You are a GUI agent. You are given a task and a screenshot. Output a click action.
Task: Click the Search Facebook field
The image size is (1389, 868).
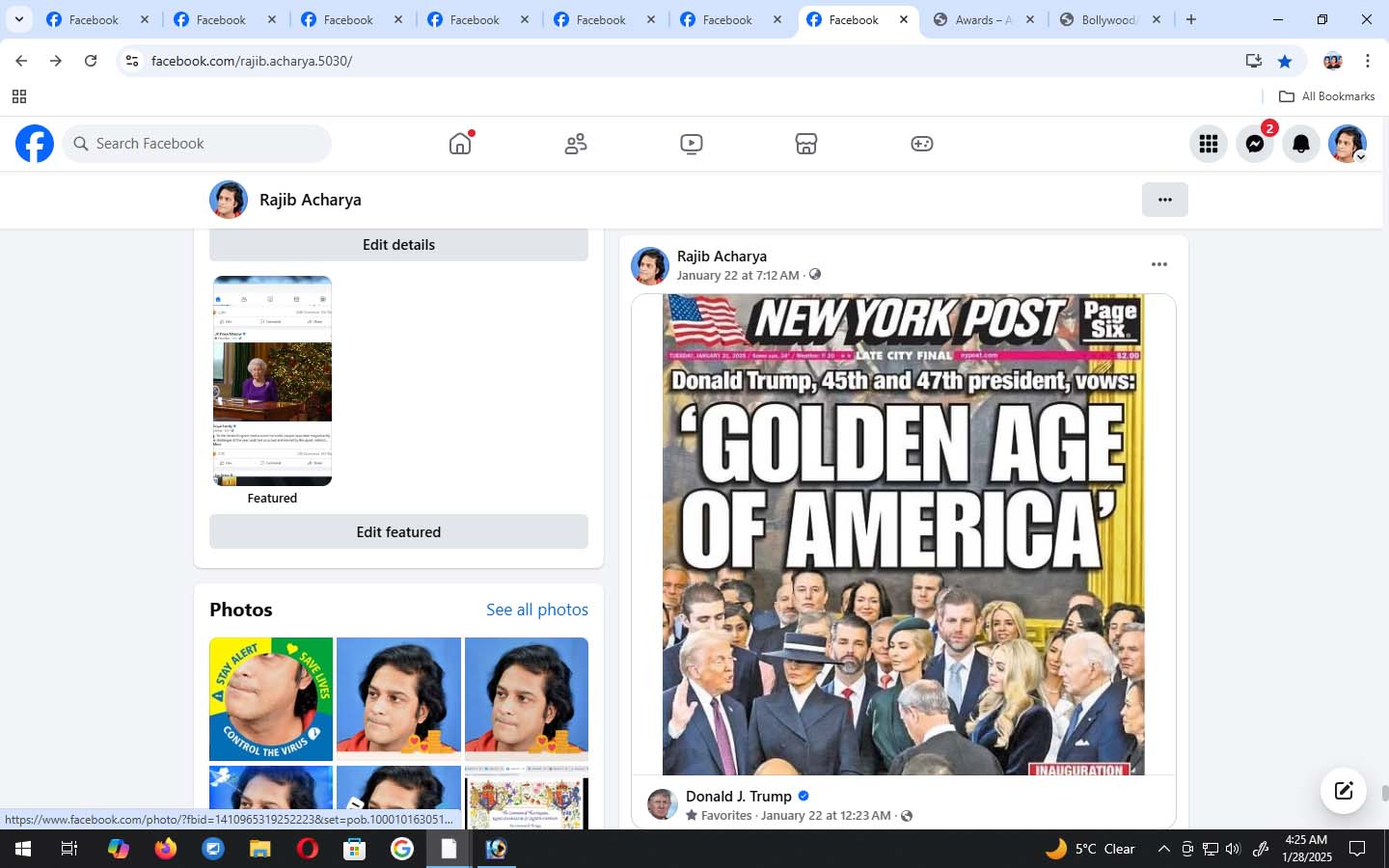pyautogui.click(x=197, y=144)
